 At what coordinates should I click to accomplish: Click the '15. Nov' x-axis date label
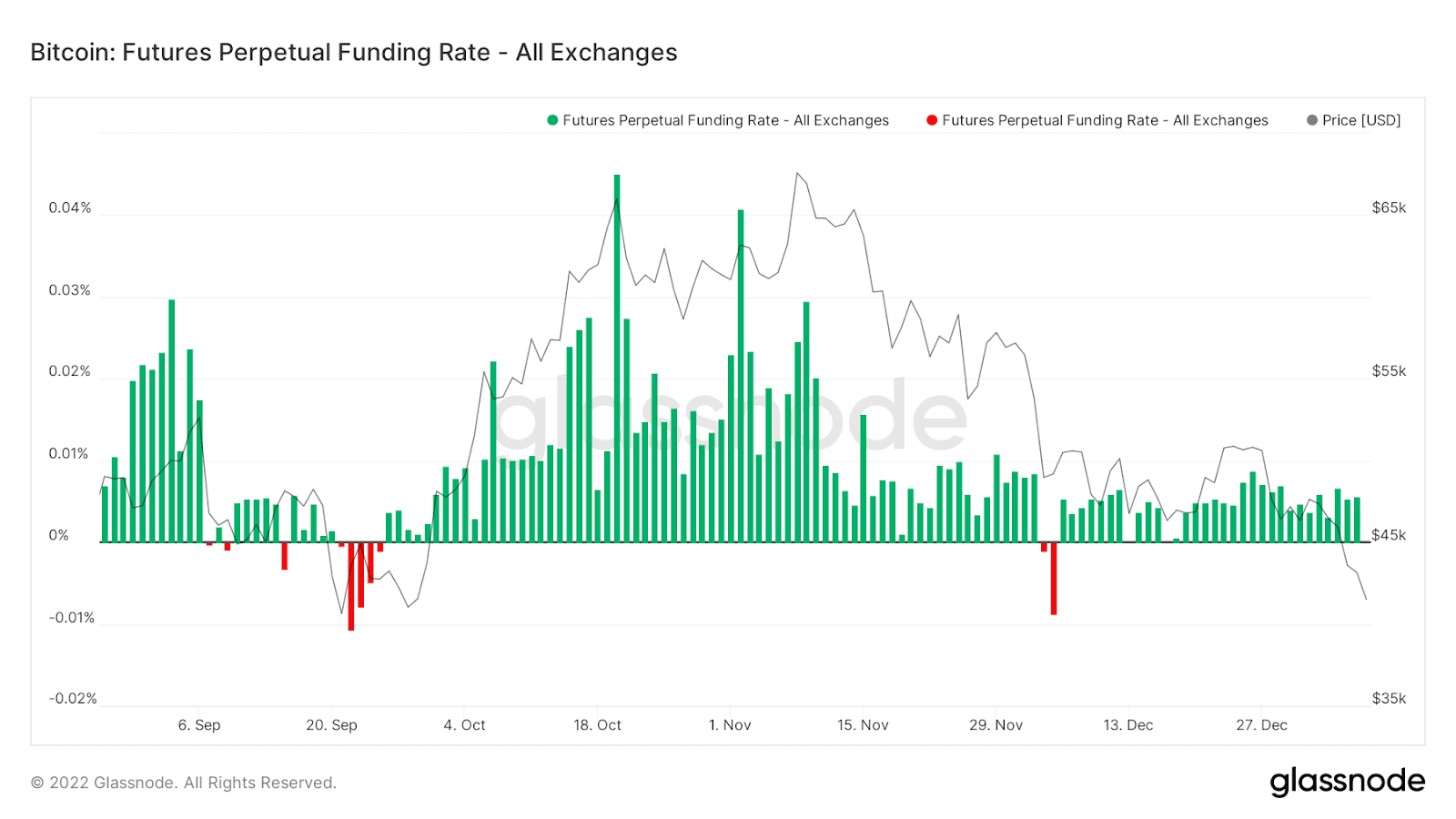click(863, 725)
